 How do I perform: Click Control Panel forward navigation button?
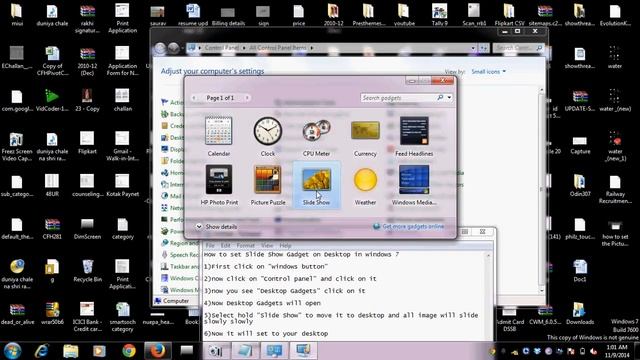point(173,48)
